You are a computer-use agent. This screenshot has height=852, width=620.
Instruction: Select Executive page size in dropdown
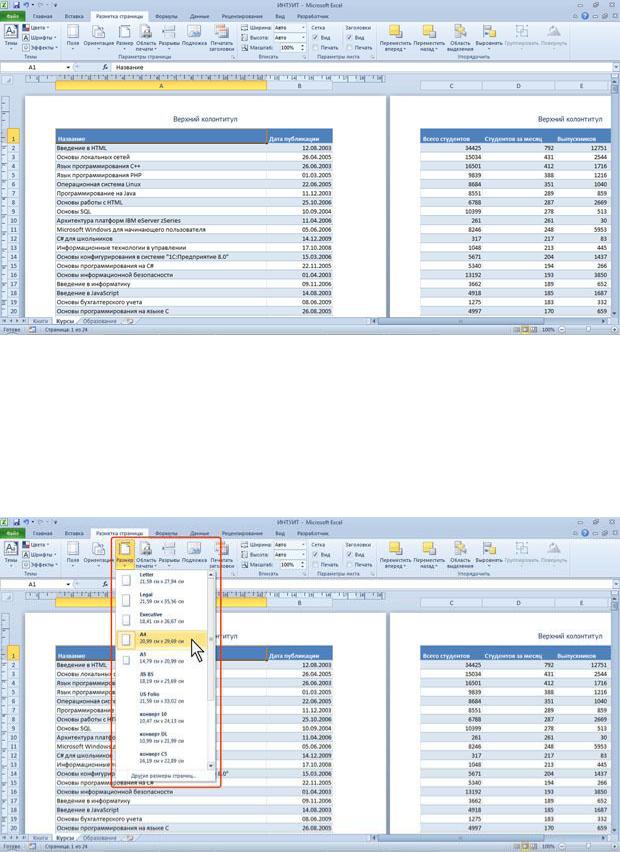162,618
